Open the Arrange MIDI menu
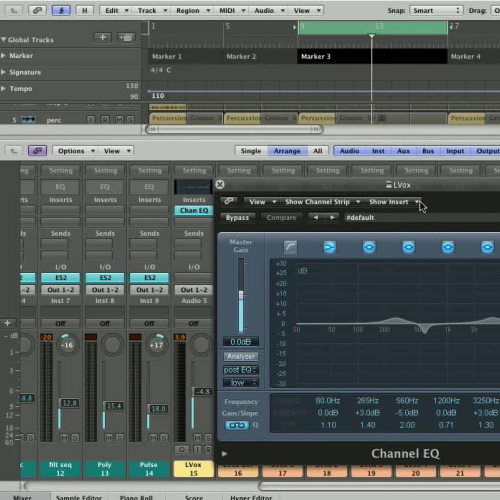 [232, 11]
